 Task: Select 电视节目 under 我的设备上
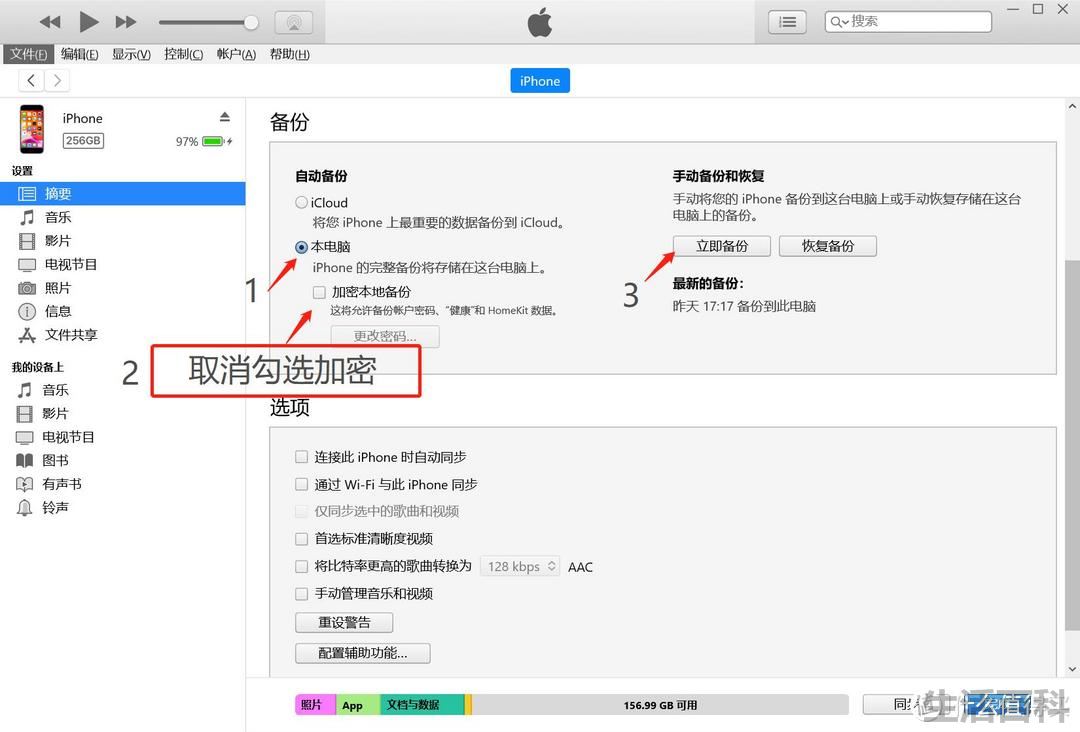[x=123, y=437]
